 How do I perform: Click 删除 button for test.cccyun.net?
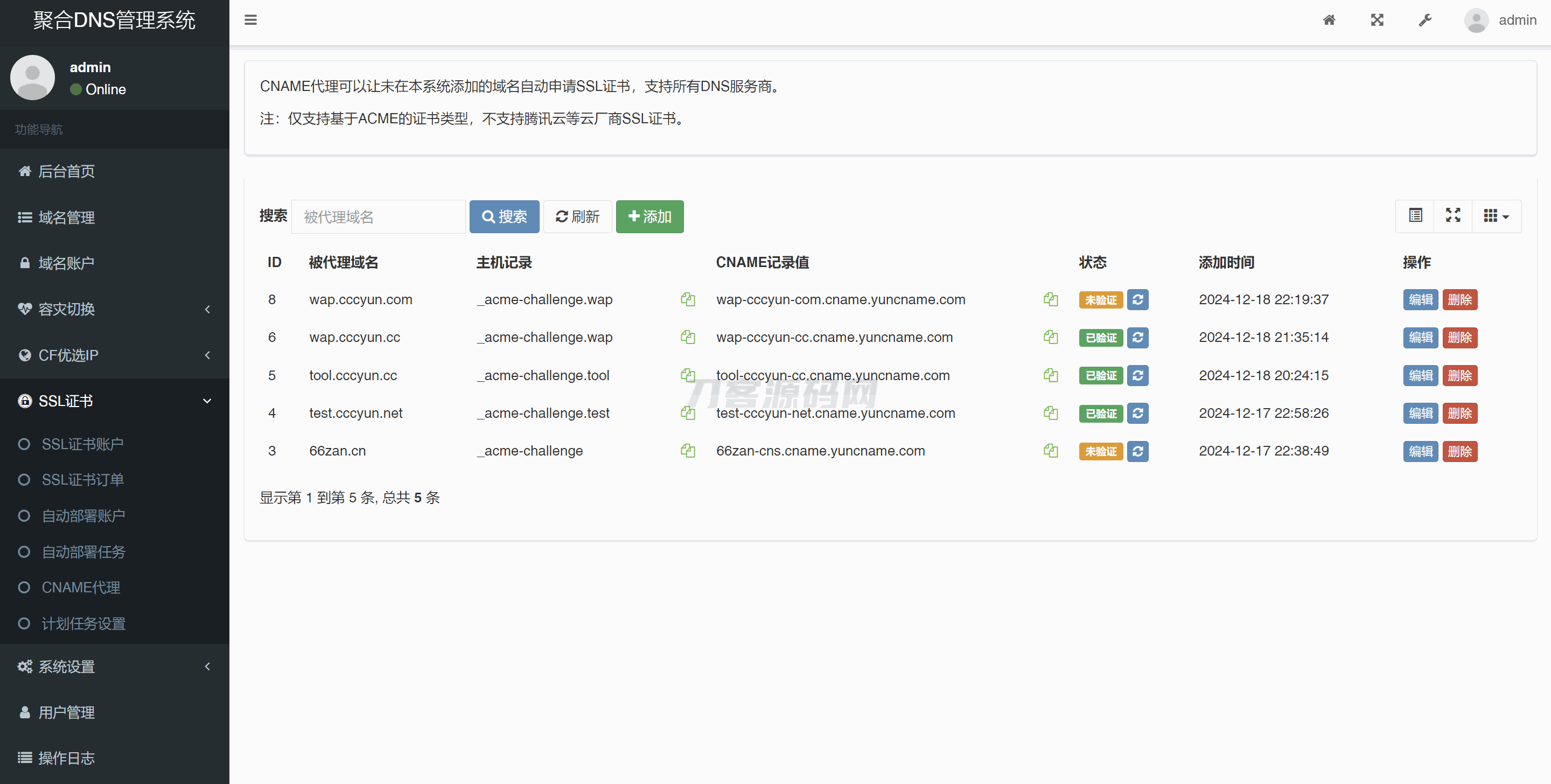(x=1459, y=413)
